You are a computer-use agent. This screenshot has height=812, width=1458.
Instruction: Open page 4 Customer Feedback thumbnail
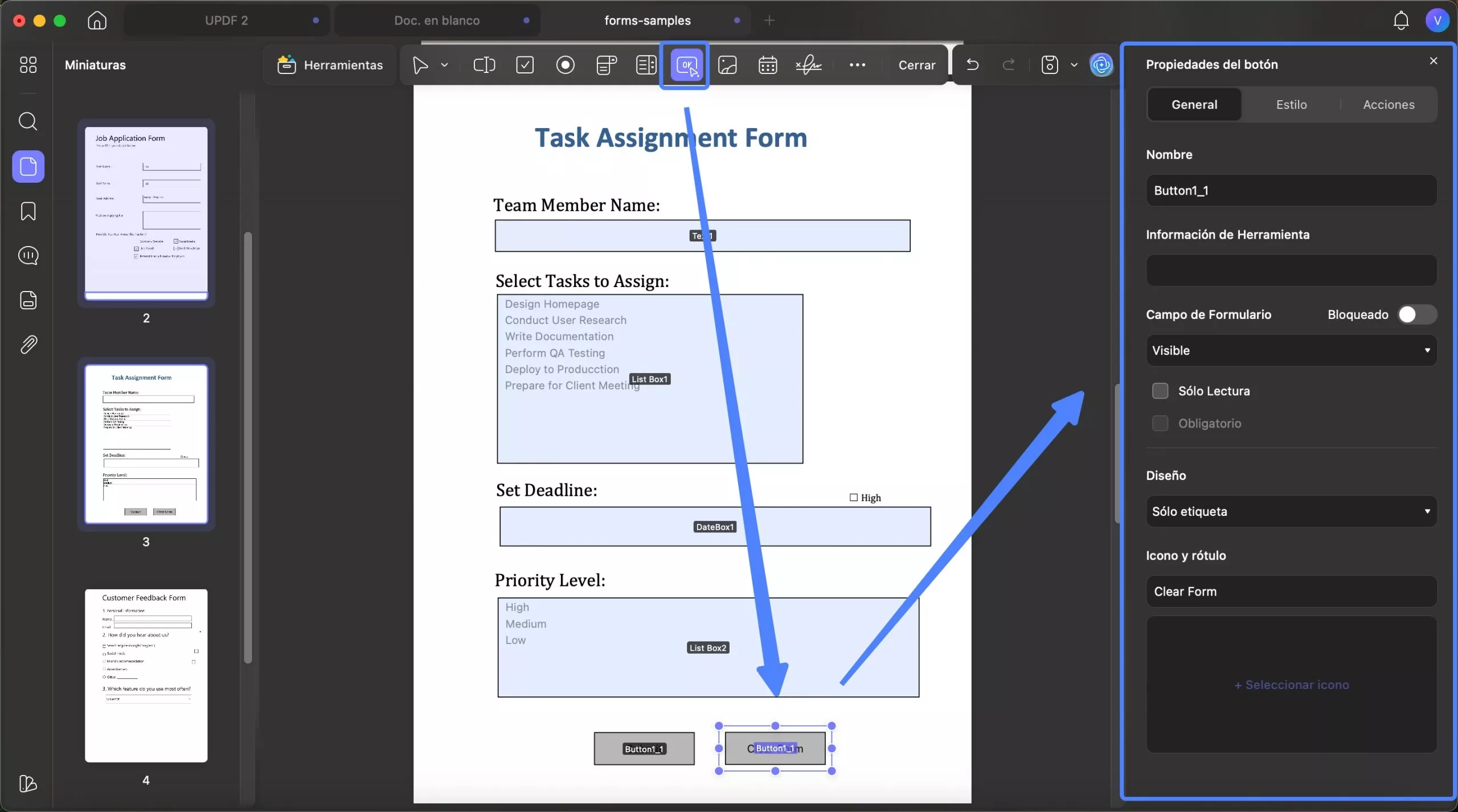[x=146, y=675]
